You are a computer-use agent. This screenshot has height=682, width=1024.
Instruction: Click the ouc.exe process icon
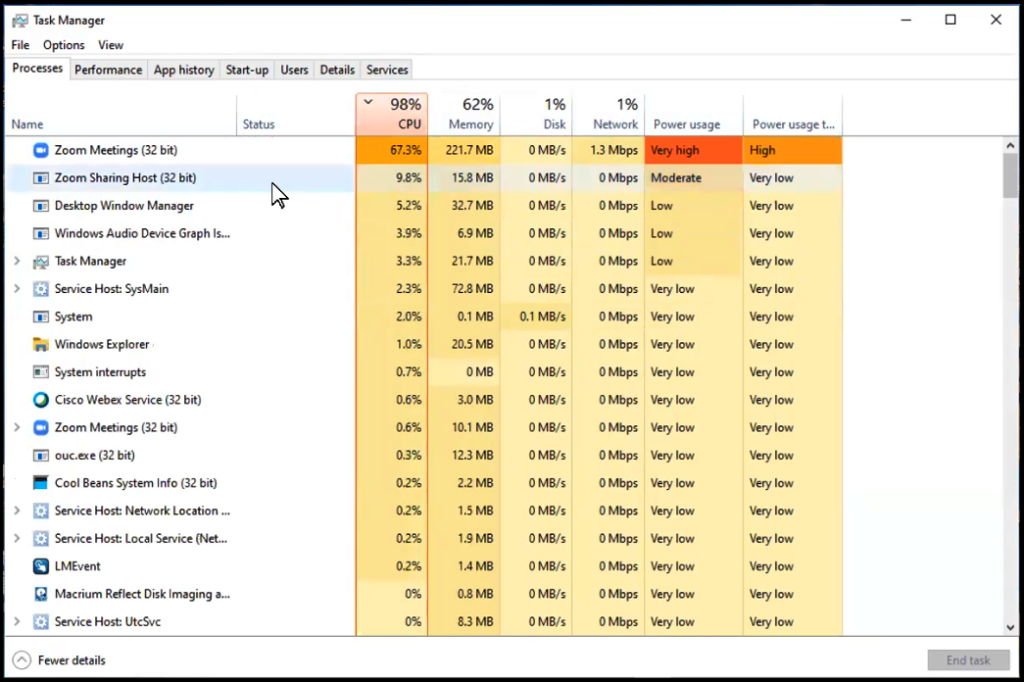(x=40, y=455)
